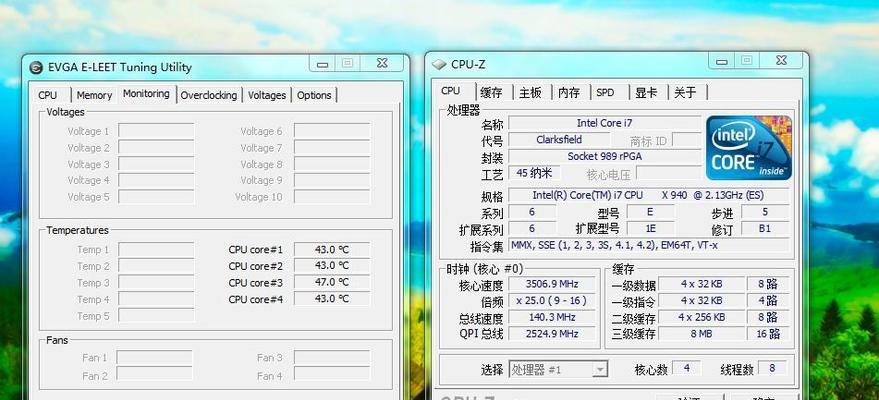Click the 步进 value 5
This screenshot has height=400, width=879.
pyautogui.click(x=765, y=212)
